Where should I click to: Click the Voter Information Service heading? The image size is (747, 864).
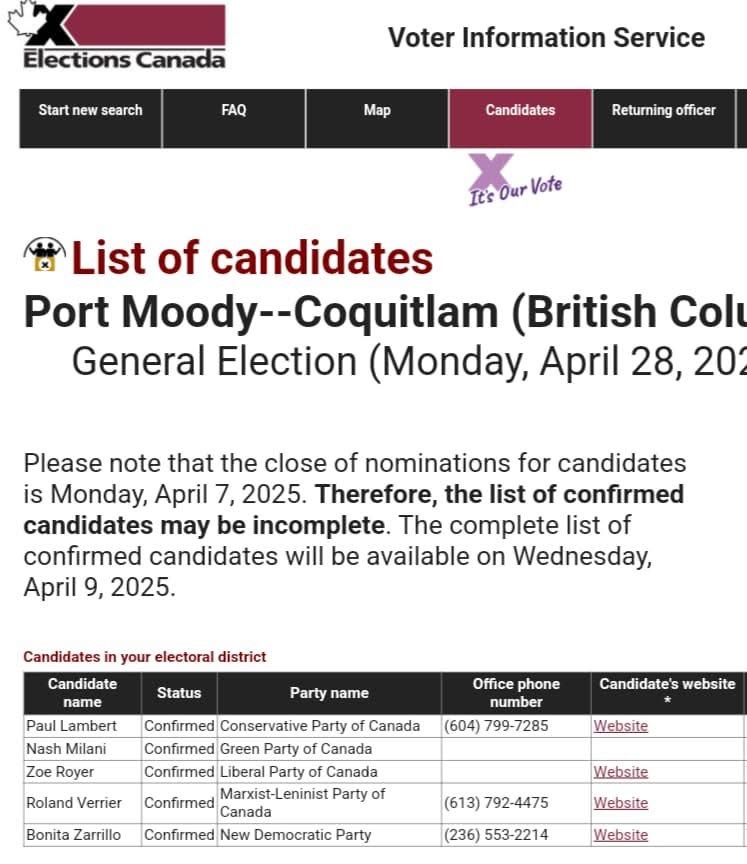click(546, 37)
